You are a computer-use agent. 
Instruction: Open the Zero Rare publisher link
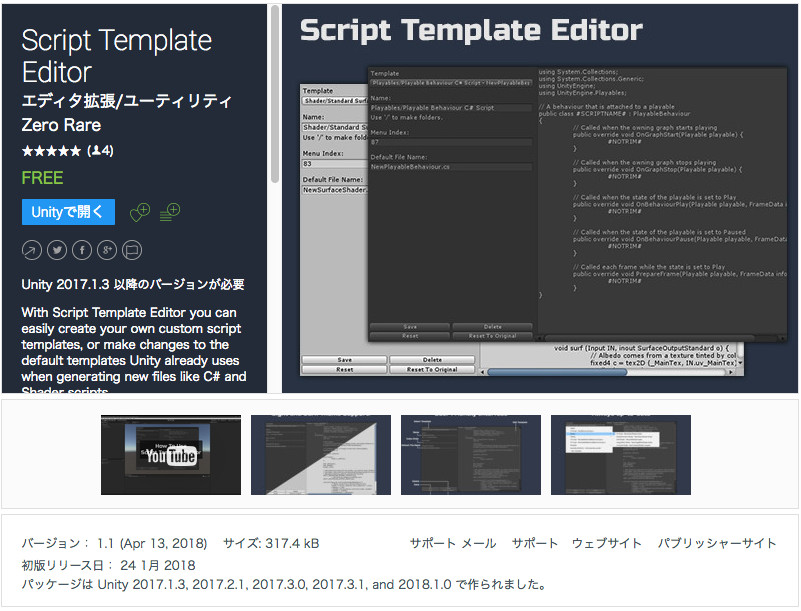point(61,125)
